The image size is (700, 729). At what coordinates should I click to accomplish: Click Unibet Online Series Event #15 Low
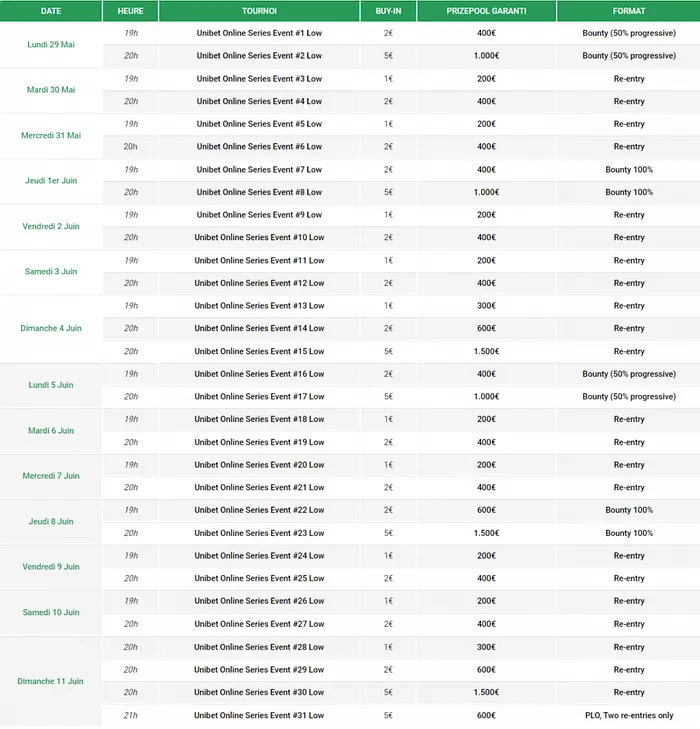[259, 351]
